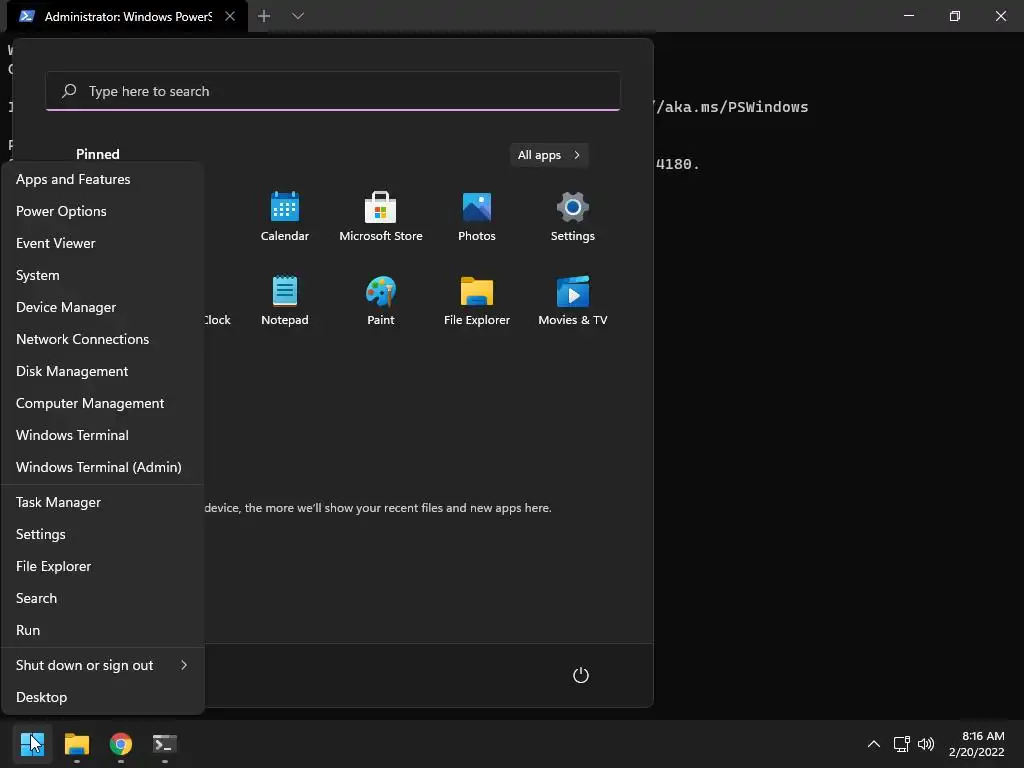Image resolution: width=1024 pixels, height=768 pixels.
Task: Restore down the Windows Terminal window
Action: pos(954,16)
